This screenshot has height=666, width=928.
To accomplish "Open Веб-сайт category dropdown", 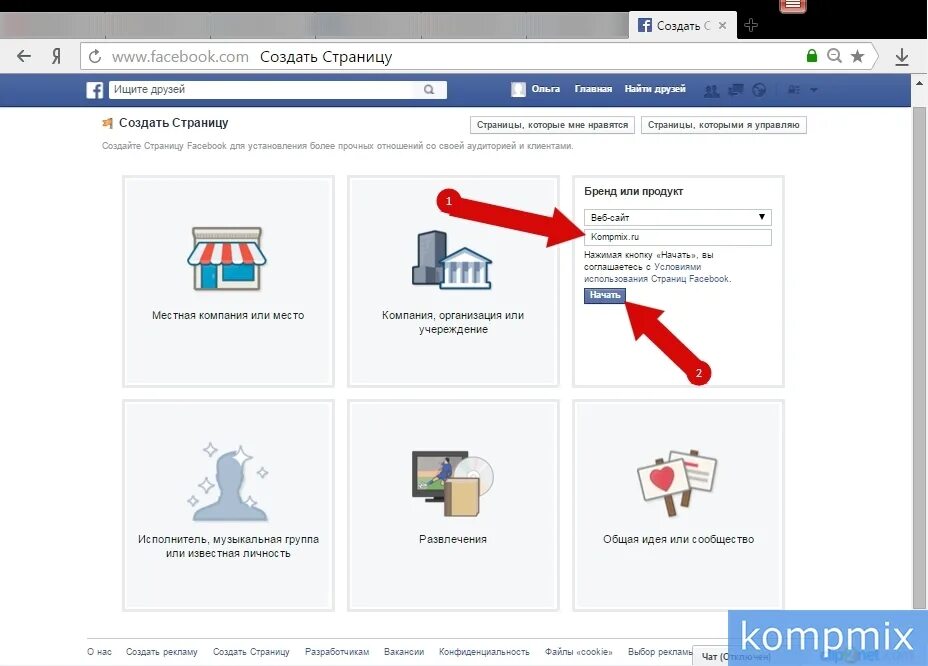I will 678,217.
